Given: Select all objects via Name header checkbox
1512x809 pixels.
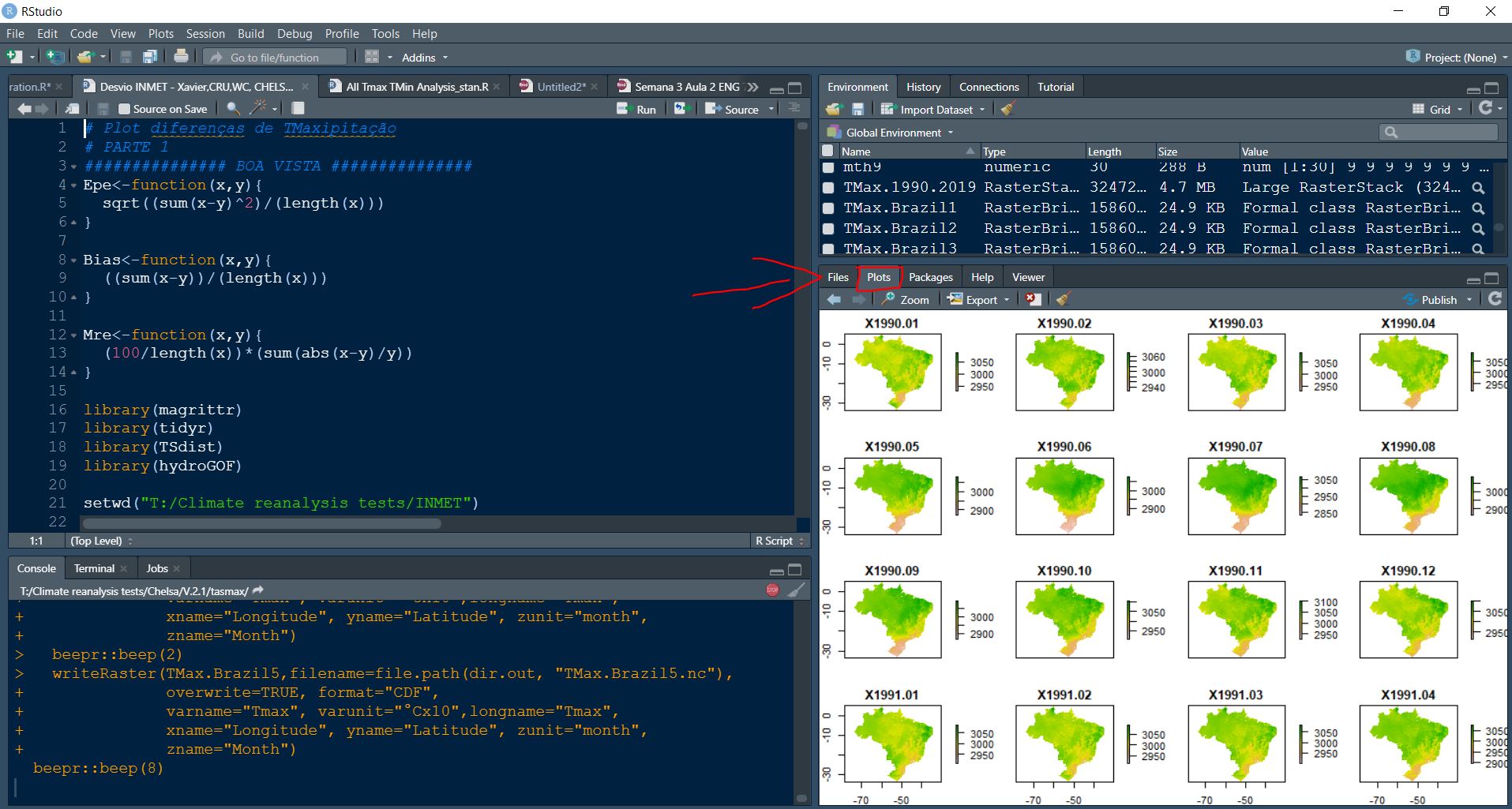Looking at the screenshot, I should pyautogui.click(x=828, y=151).
